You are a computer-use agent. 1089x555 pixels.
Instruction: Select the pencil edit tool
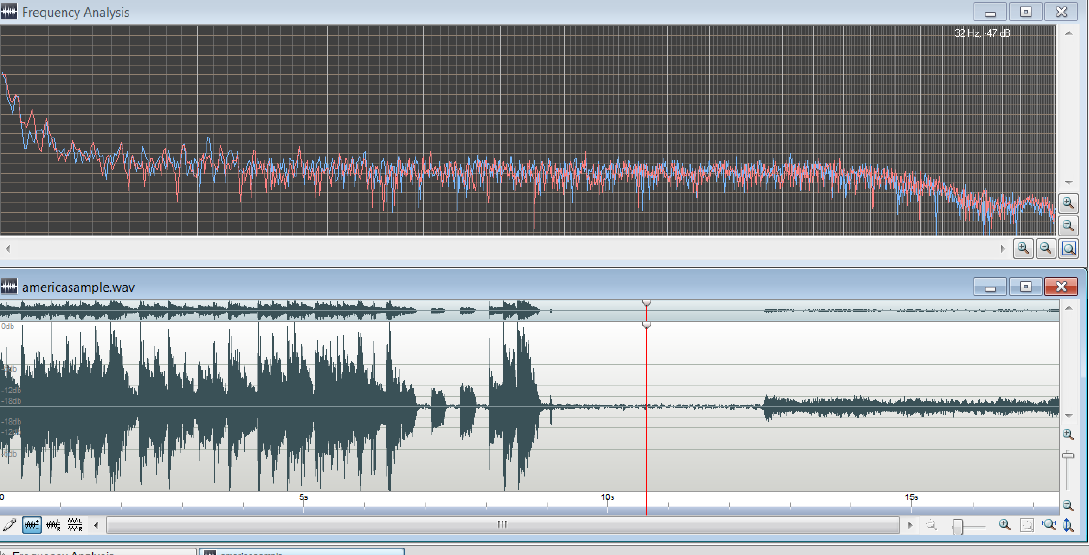pyautogui.click(x=9, y=525)
